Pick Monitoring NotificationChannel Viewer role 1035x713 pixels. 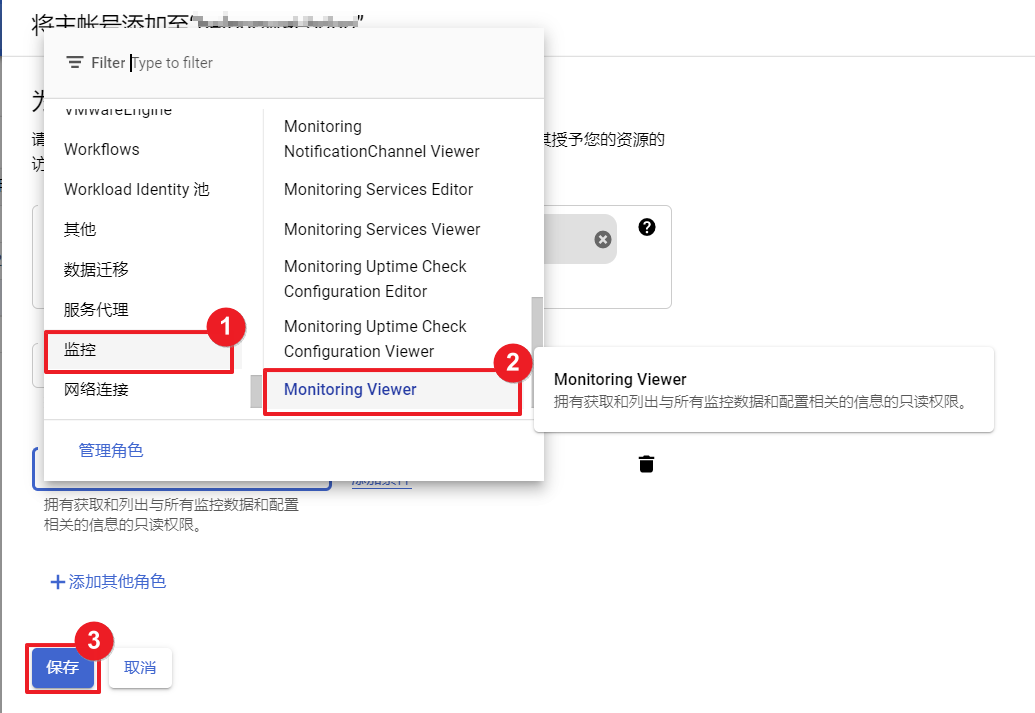(x=381, y=139)
